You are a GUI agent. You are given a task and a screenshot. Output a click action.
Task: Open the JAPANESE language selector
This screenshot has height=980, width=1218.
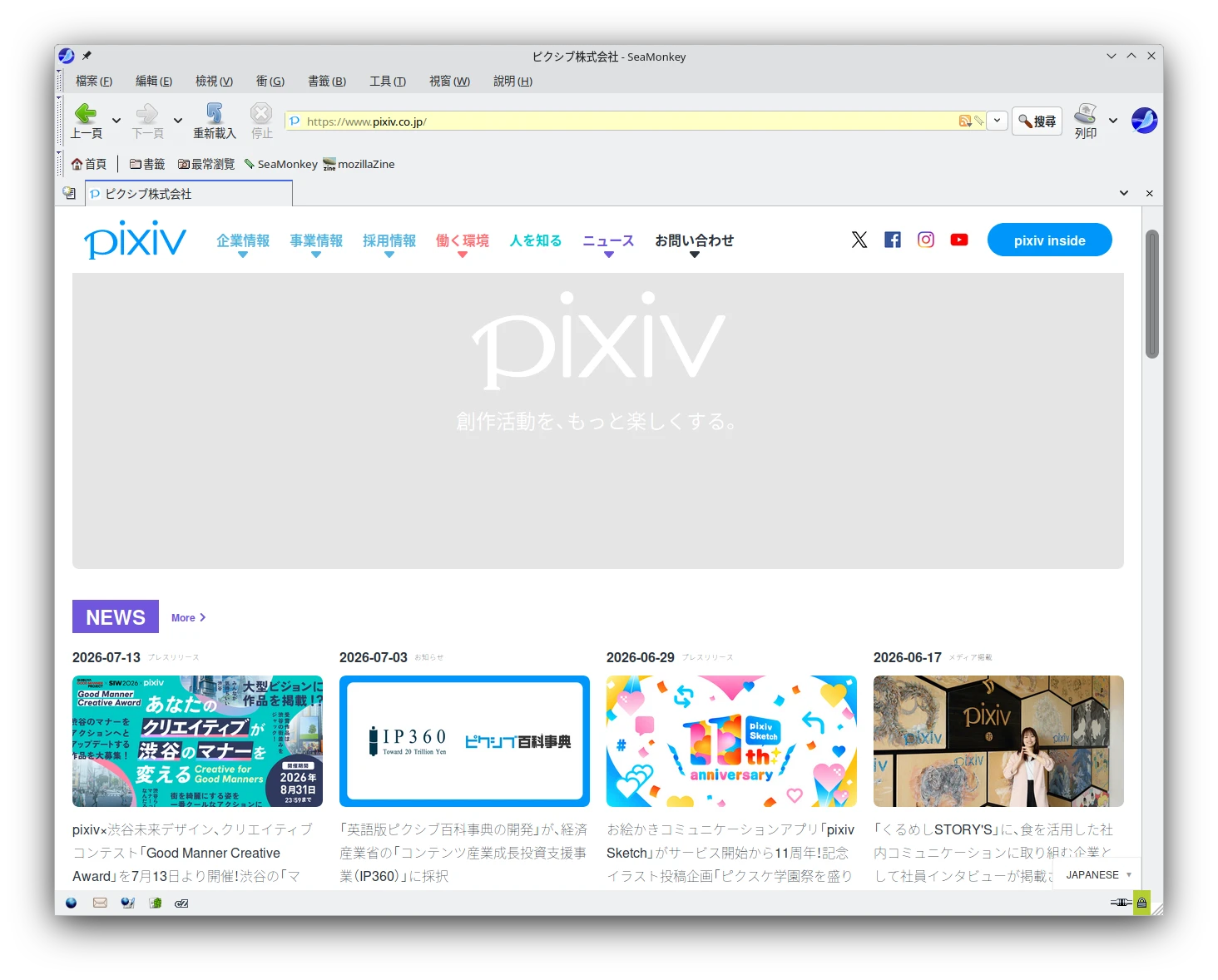click(x=1098, y=874)
